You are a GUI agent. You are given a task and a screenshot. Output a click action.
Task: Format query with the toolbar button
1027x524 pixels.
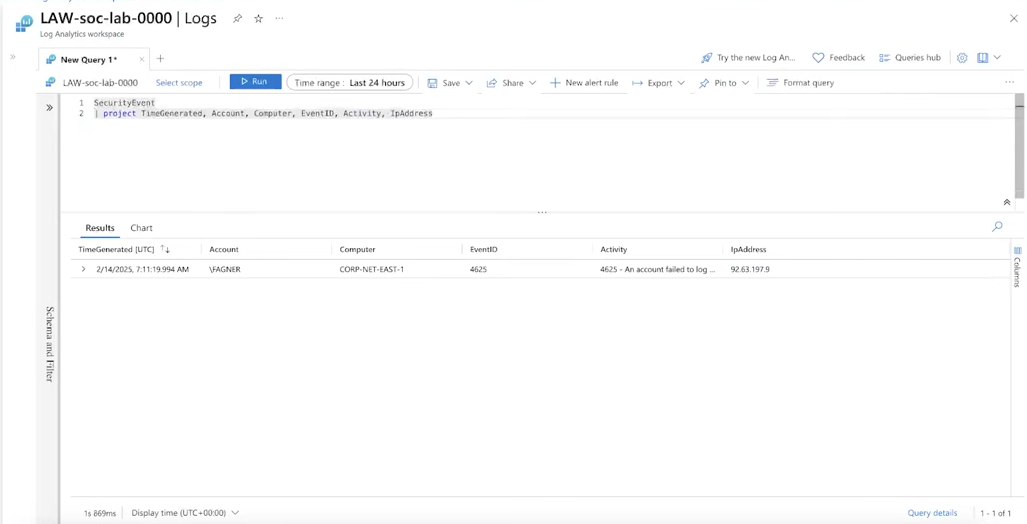coord(800,83)
